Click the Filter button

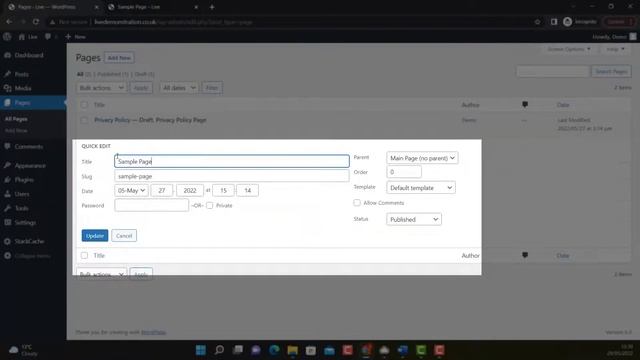pyautogui.click(x=212, y=88)
